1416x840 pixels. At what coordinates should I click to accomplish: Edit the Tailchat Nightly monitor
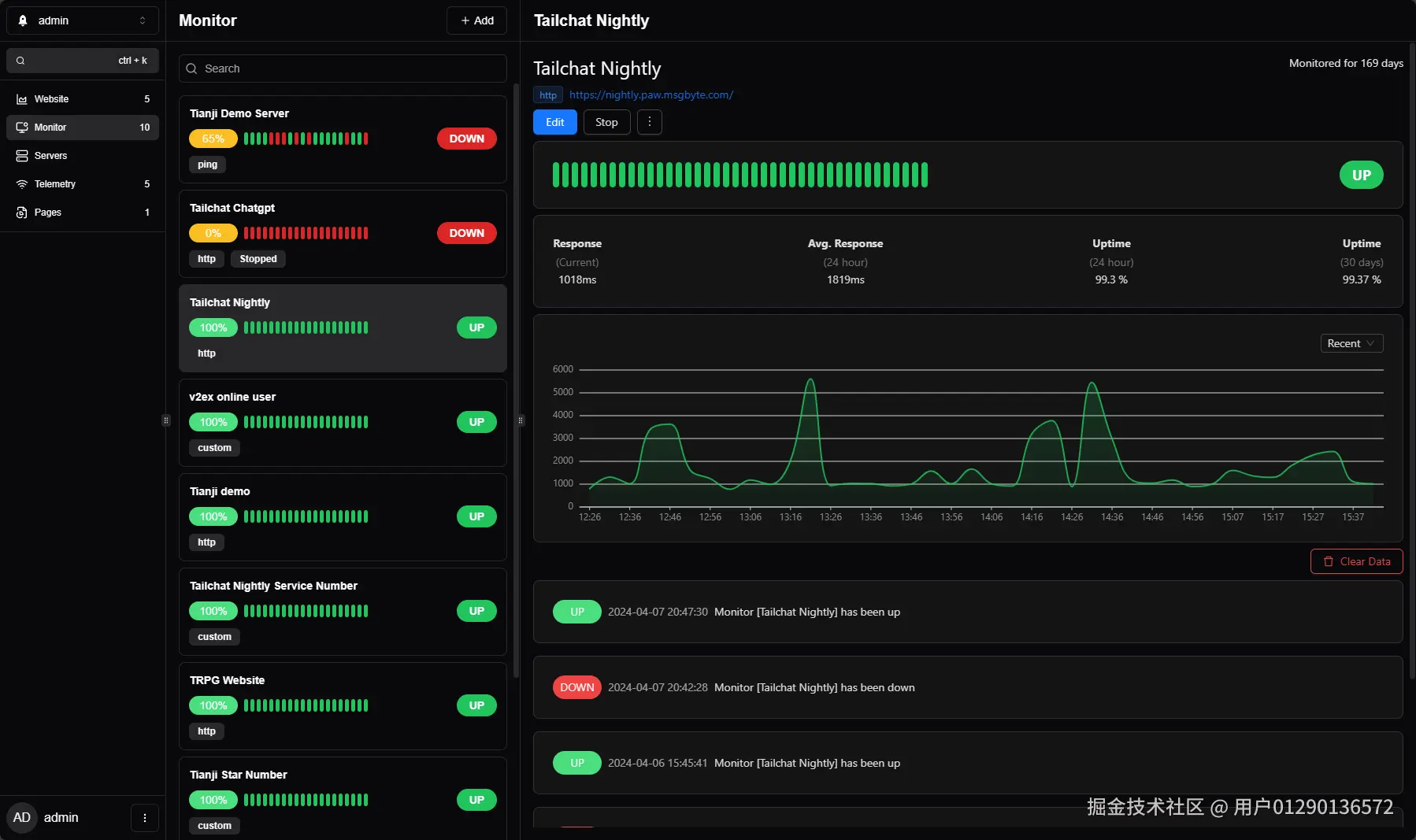click(x=555, y=122)
